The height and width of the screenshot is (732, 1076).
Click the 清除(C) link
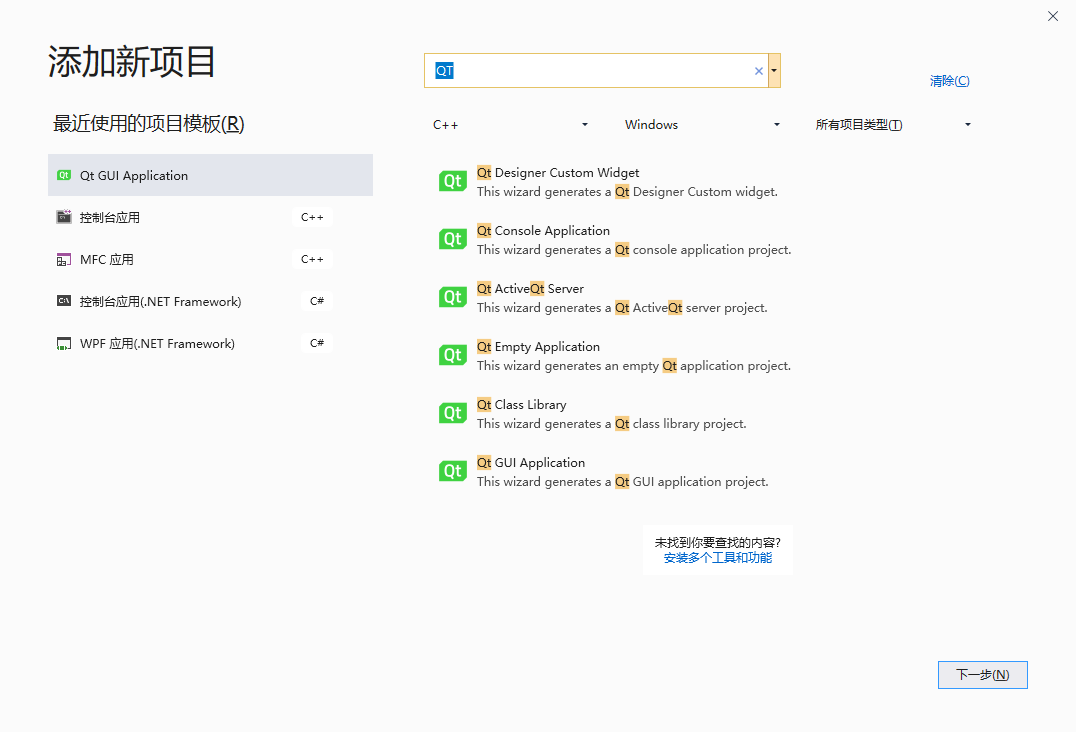coord(948,80)
